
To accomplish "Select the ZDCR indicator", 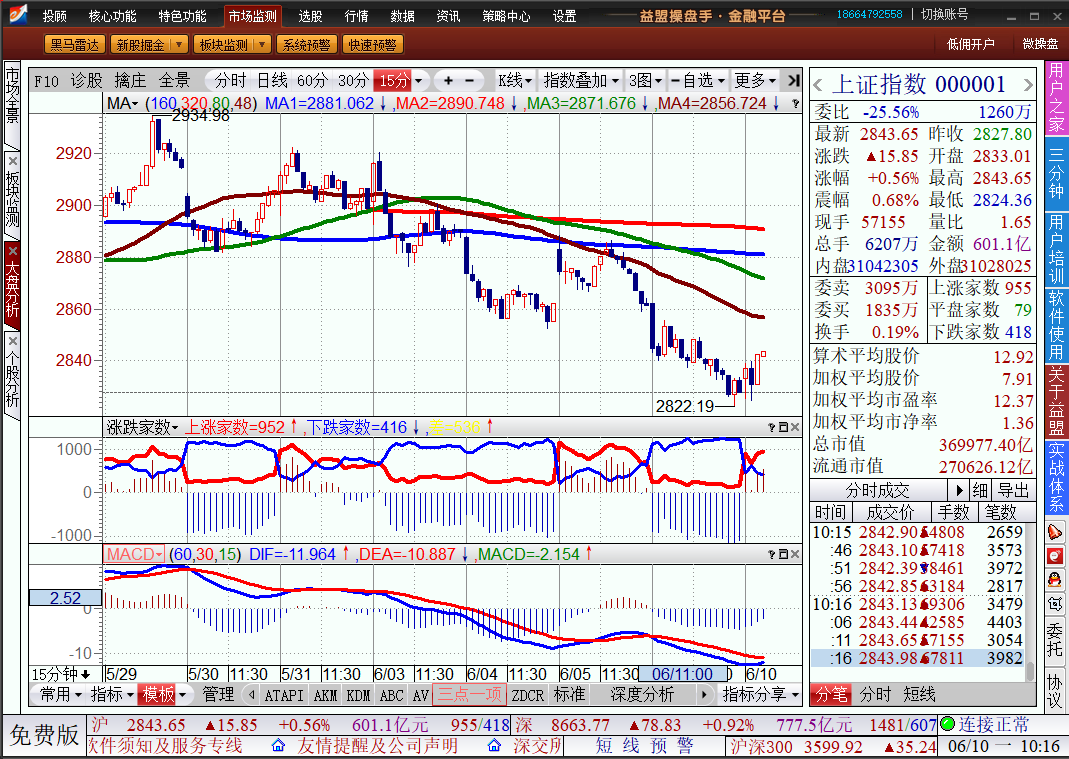I will pos(527,695).
